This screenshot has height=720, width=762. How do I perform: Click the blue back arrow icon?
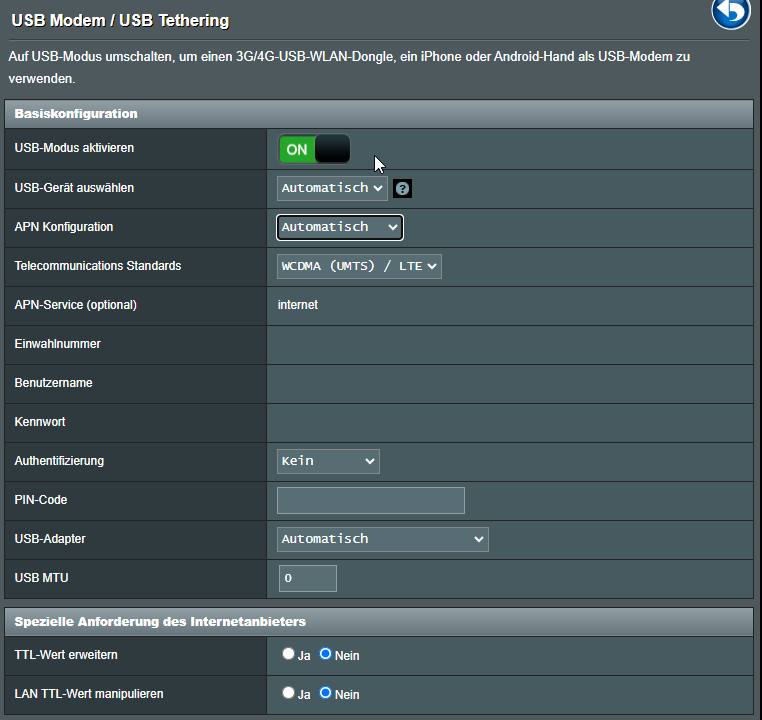730,12
